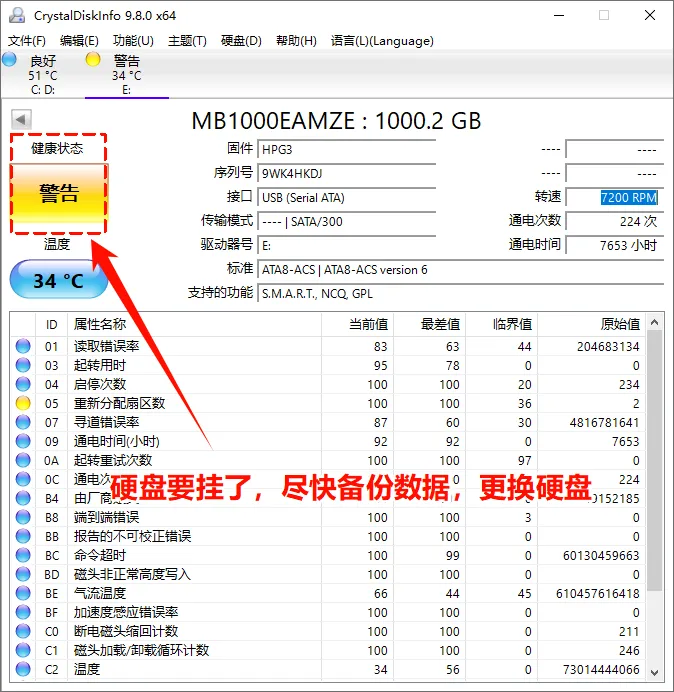
Task: Click the 驱动器号 field showing E:
Action: 347,245
